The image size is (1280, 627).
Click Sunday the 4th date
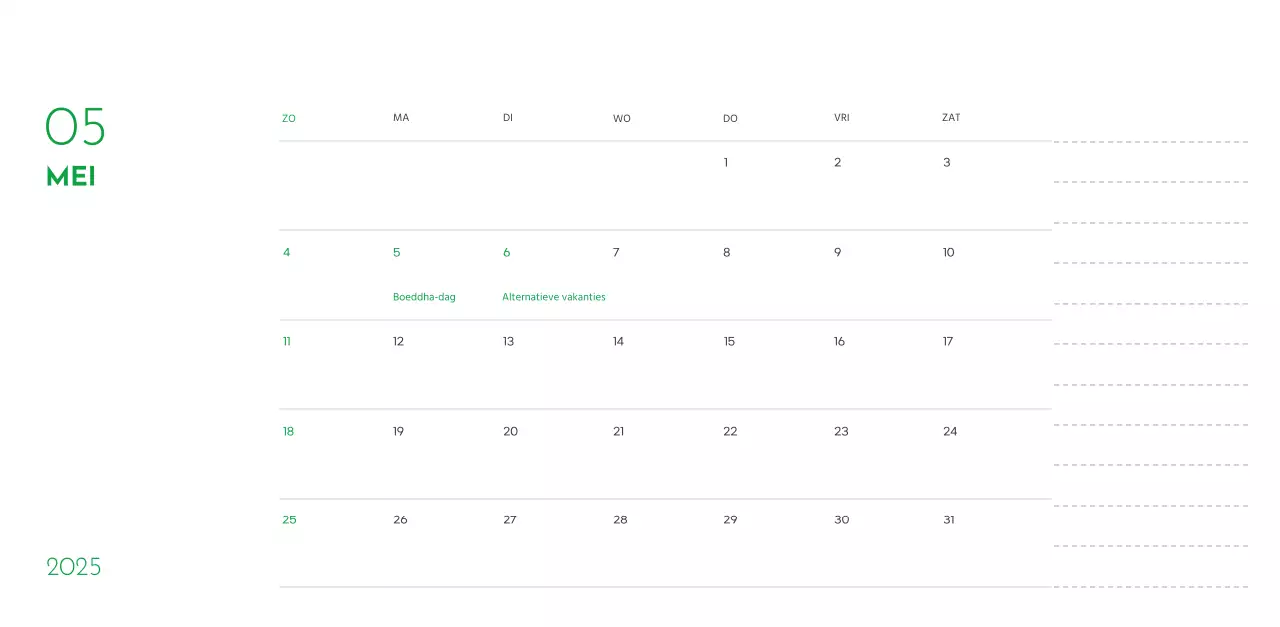286,252
